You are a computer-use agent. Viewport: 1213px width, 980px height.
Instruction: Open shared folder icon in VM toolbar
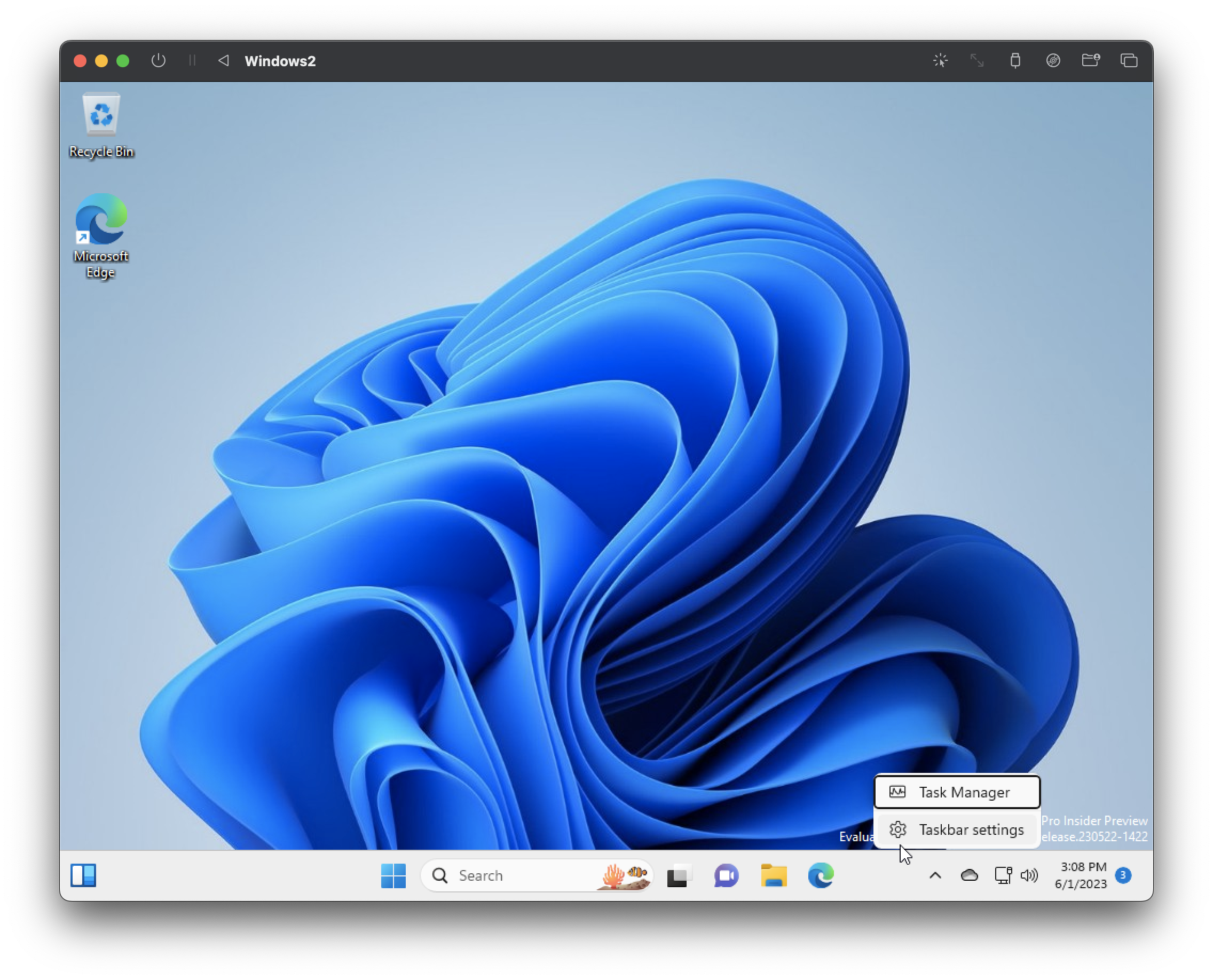pyautogui.click(x=1090, y=60)
